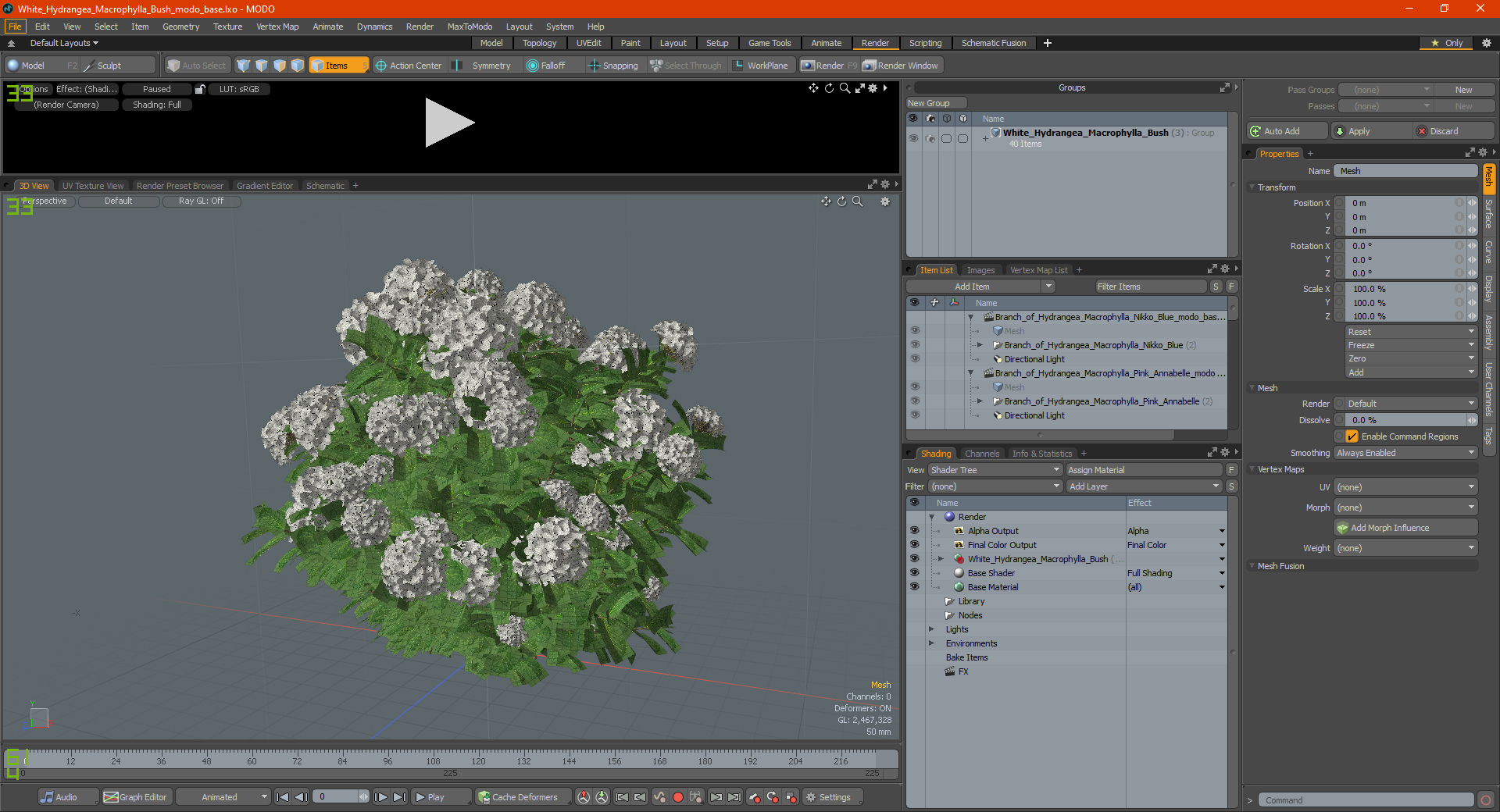Click the Dissolve percentage slider
The height and width of the screenshot is (812, 1500).
pyautogui.click(x=1405, y=420)
